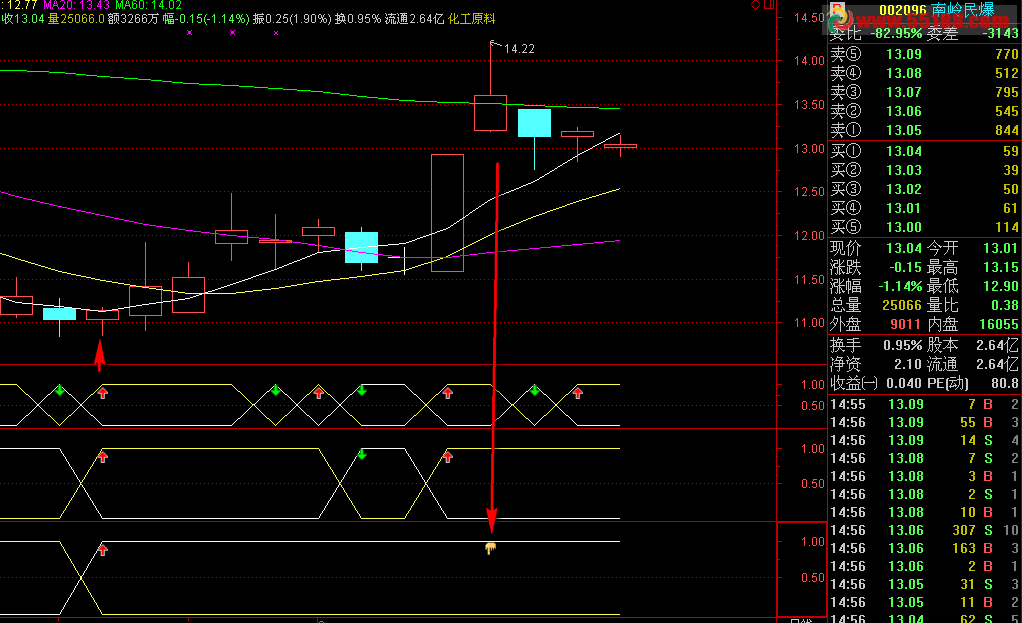Screen dimensions: 1022x623
Task: Click the red up signal arrow in the bottom indicator panel
Action: pyautogui.click(x=102, y=550)
